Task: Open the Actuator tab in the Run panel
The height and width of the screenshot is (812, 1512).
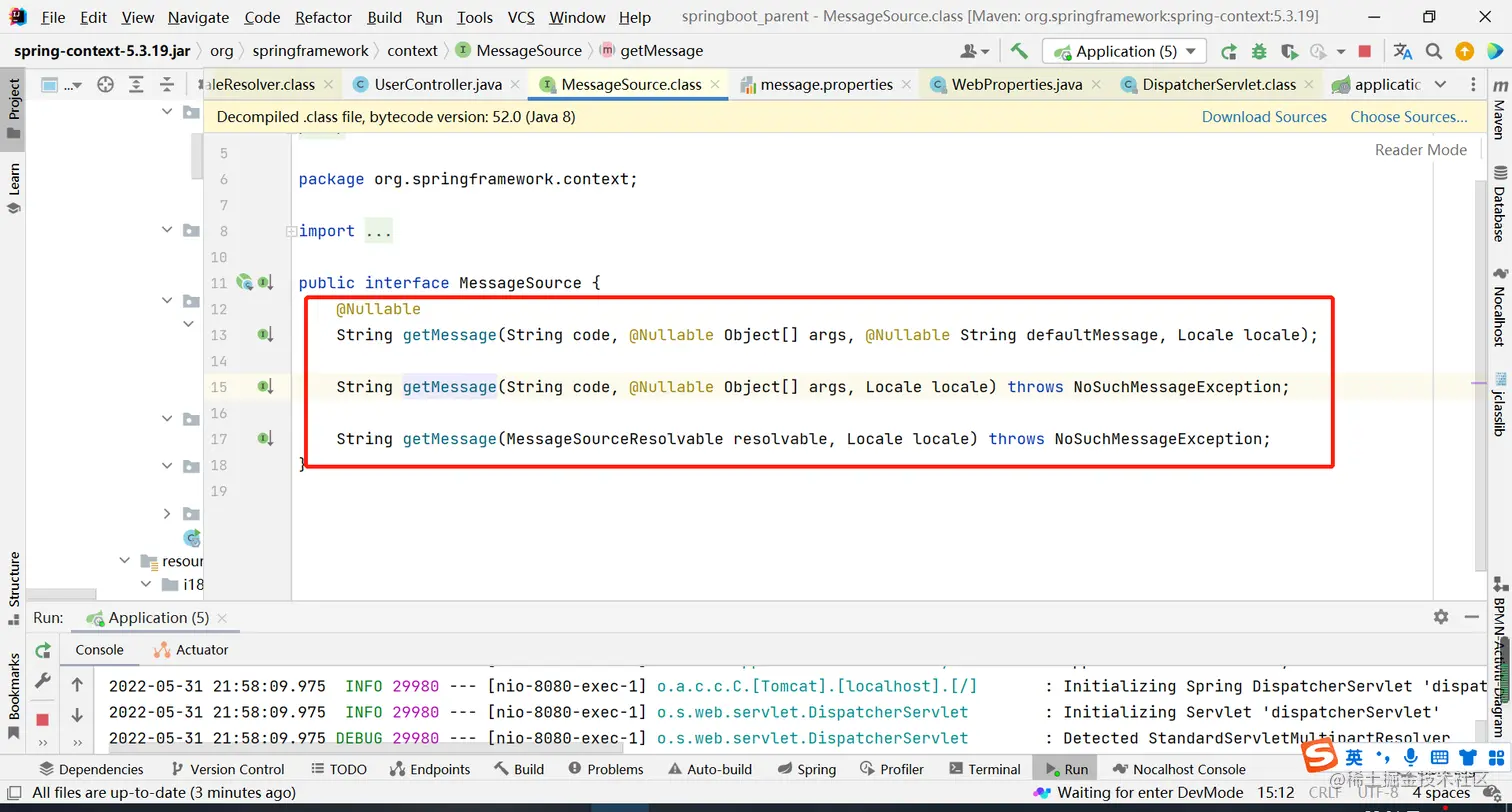Action: click(191, 650)
